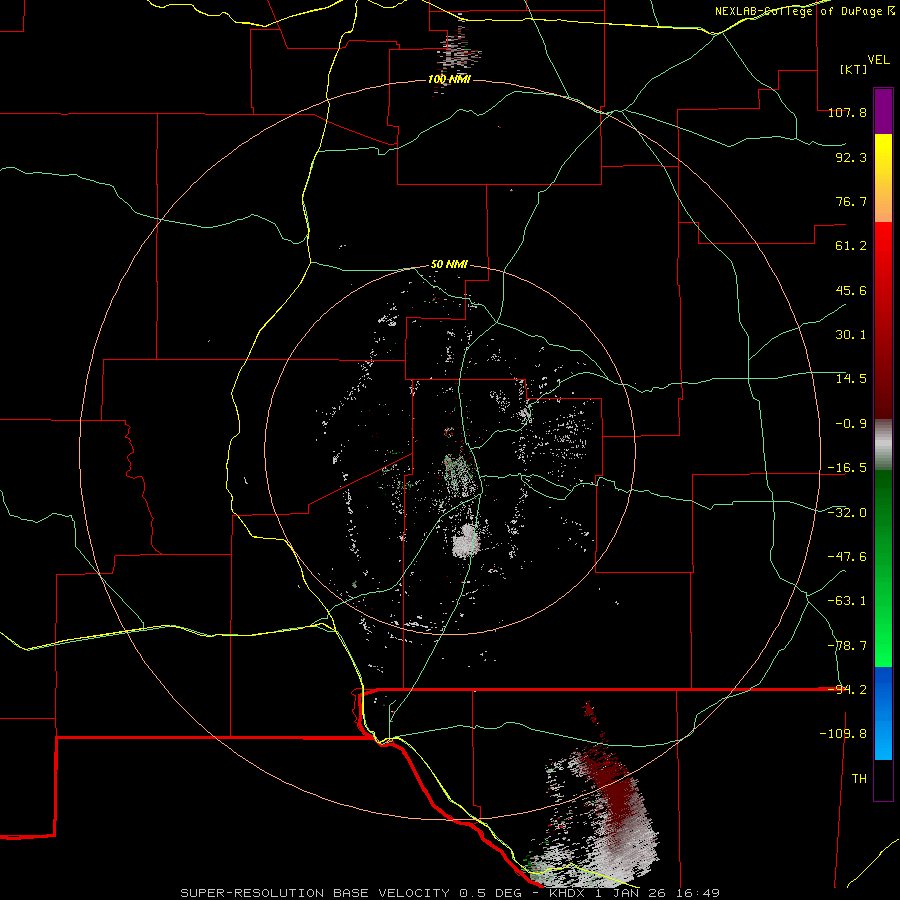Click the VEL legend title

878,60
